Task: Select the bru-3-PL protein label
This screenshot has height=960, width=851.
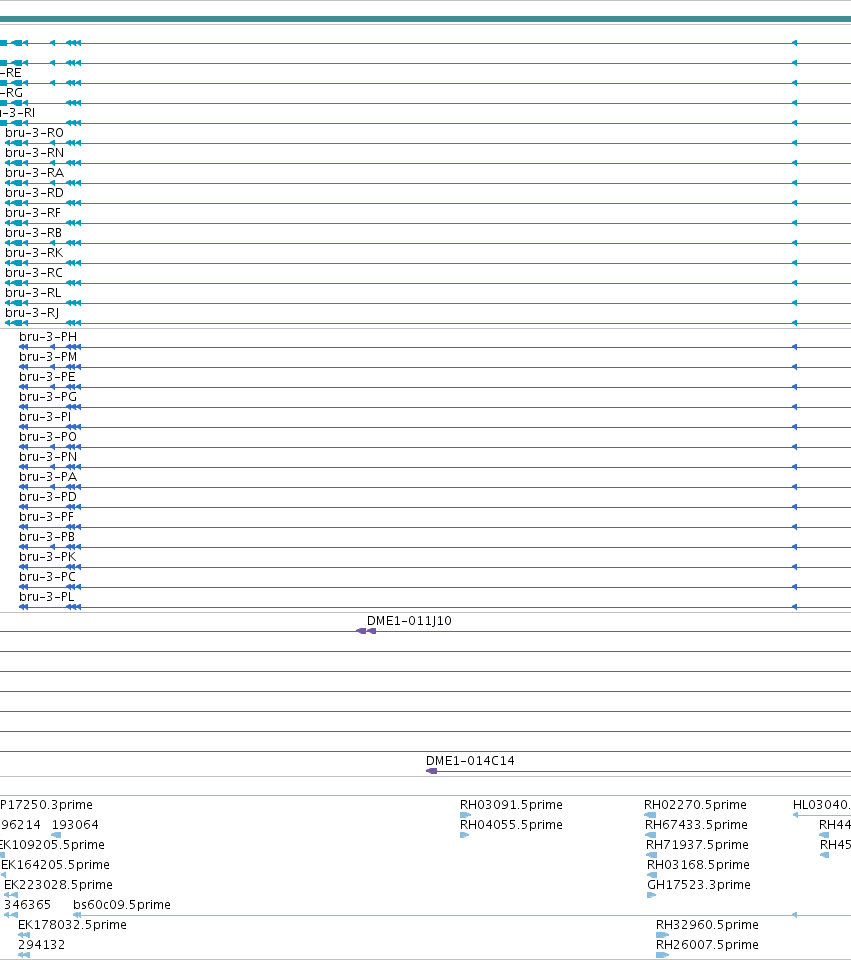Action: tap(47, 597)
